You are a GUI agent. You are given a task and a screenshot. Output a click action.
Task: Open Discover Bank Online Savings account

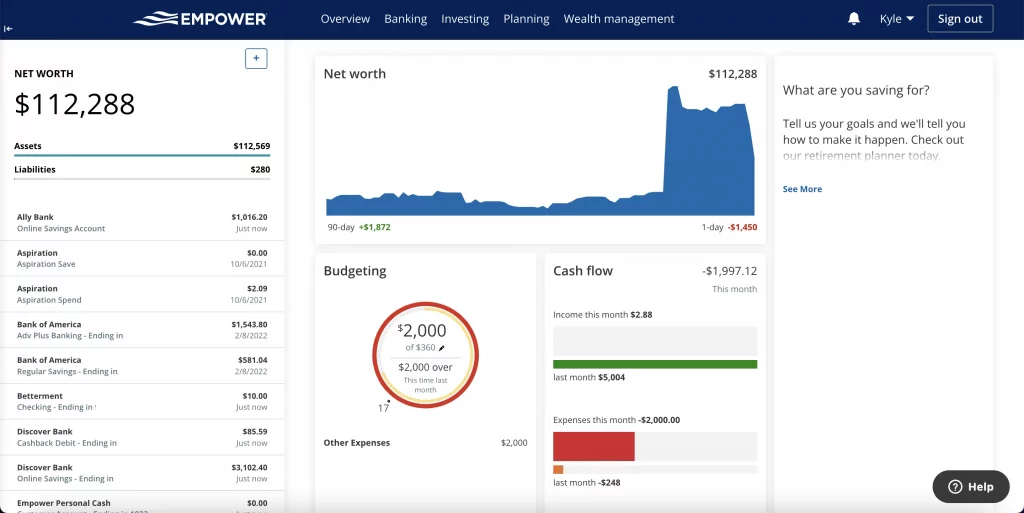142,473
